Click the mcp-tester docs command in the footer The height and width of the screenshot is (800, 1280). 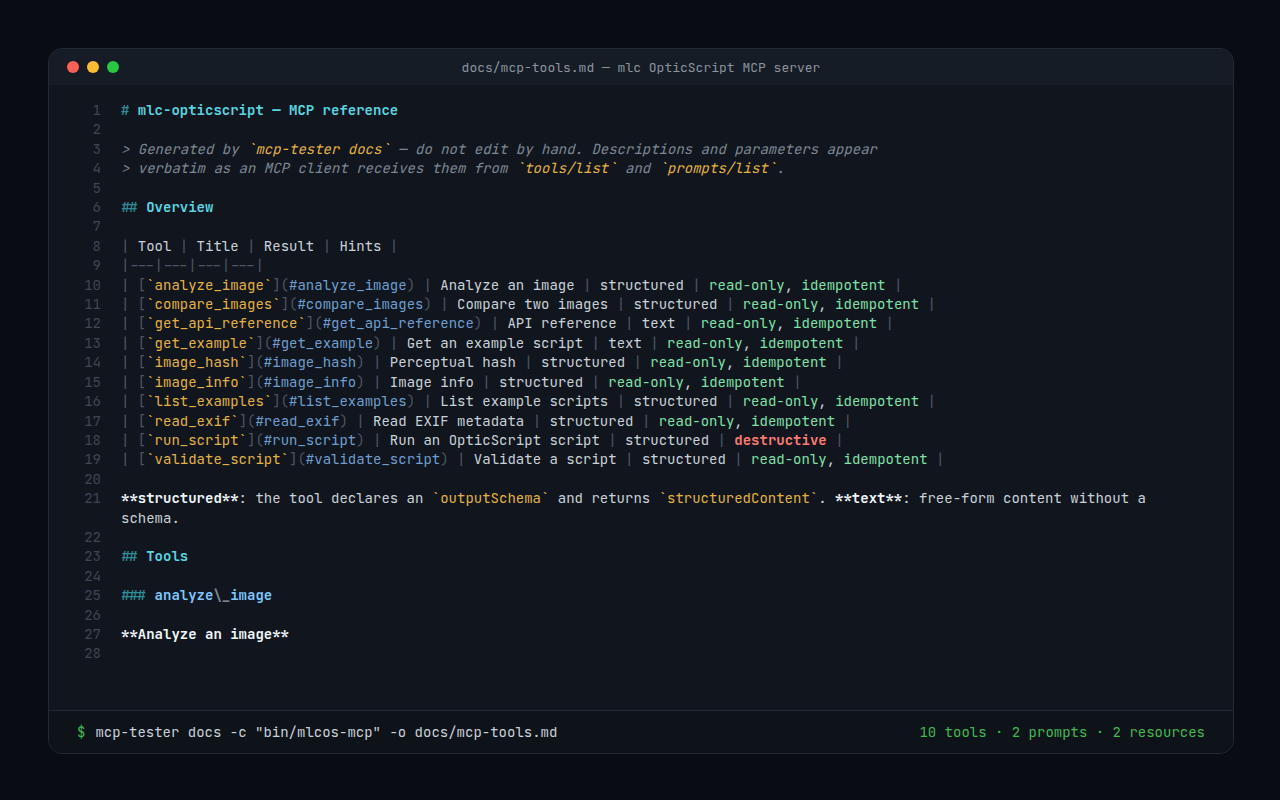[x=326, y=732]
